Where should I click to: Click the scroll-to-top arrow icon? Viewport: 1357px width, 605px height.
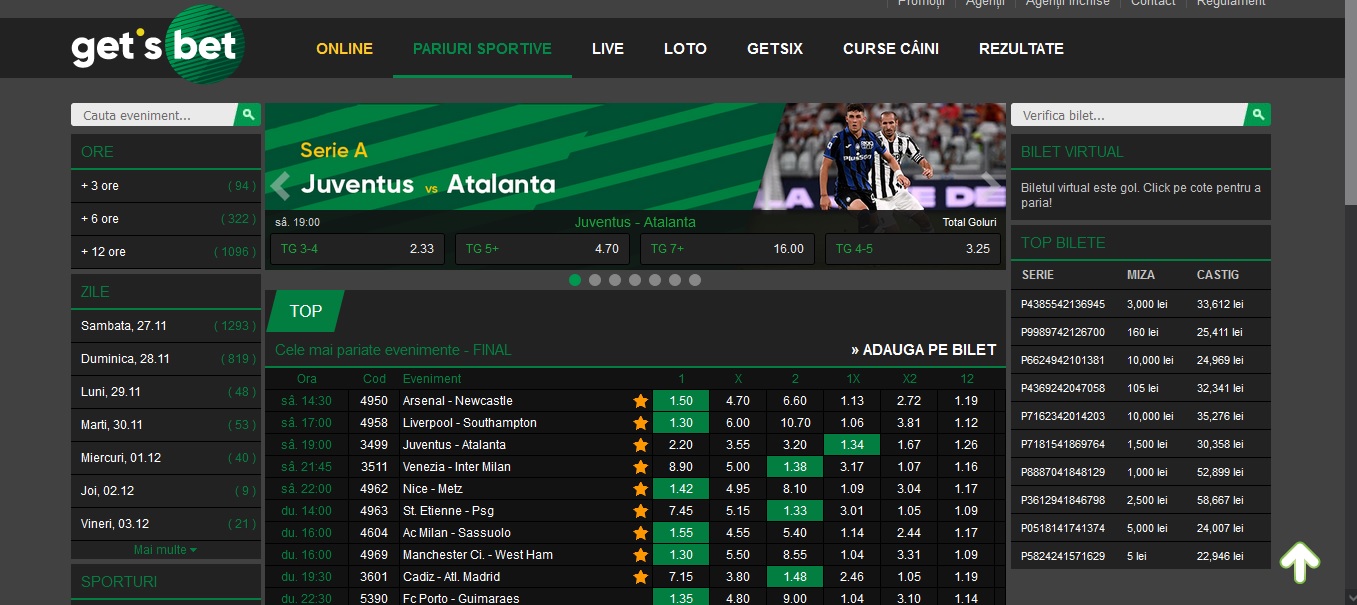[1300, 563]
